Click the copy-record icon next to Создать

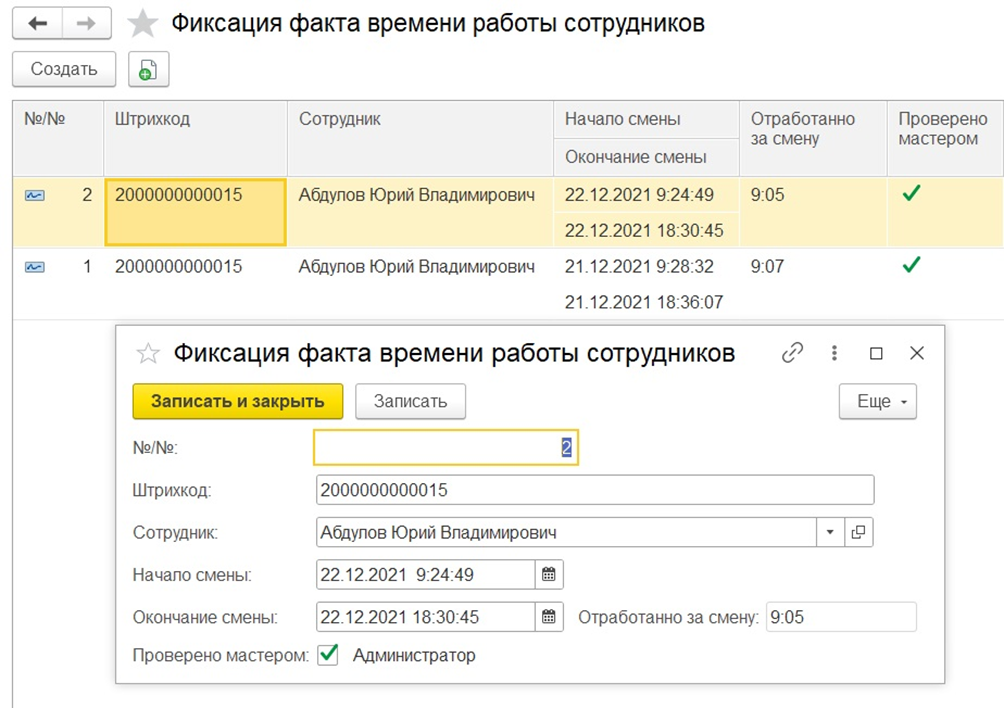(148, 69)
